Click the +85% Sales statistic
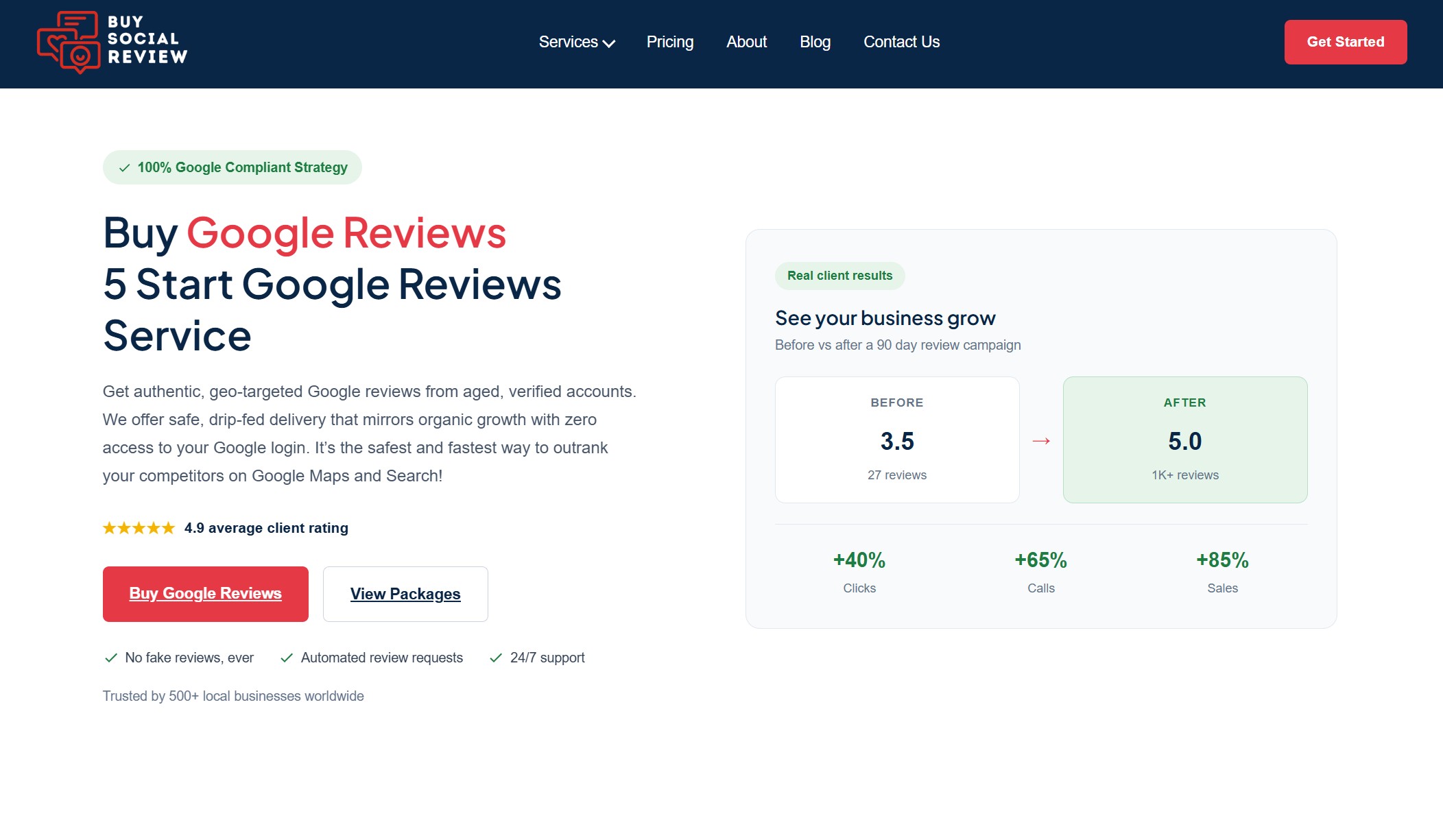1443x840 pixels. click(x=1223, y=573)
